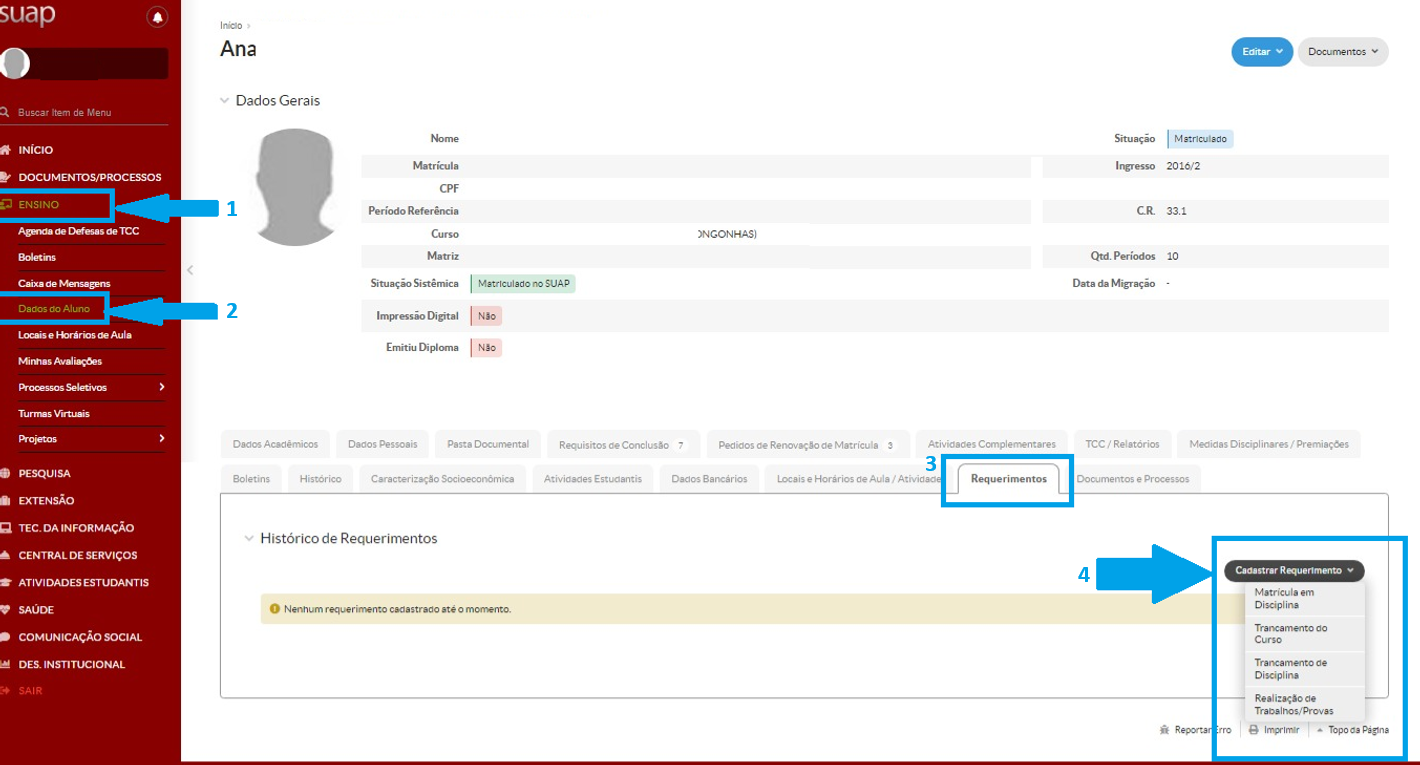Click the search magnifier icon in sidebar
This screenshot has width=1420, height=765.
5,113
